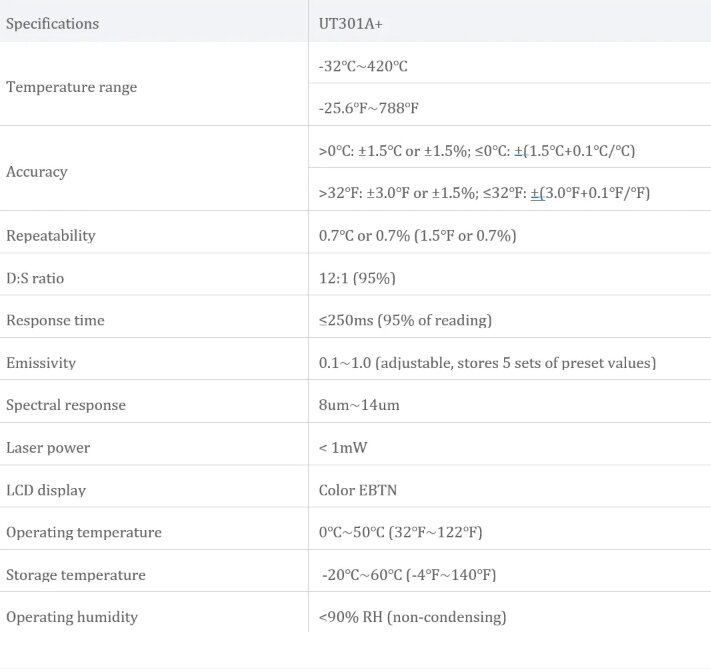The height and width of the screenshot is (669, 711).
Task: Click the <90% RH (non-condensing) value
Action: click(x=412, y=617)
